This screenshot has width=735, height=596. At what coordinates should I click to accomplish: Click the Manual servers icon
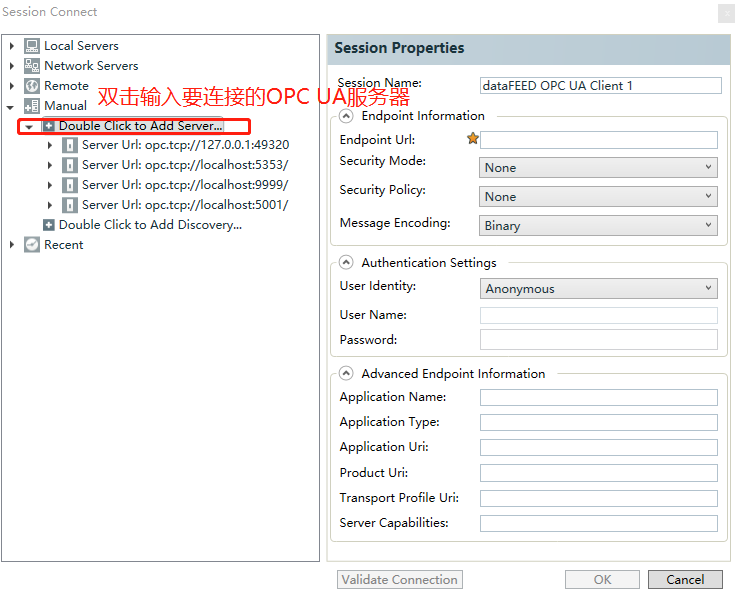click(32, 106)
